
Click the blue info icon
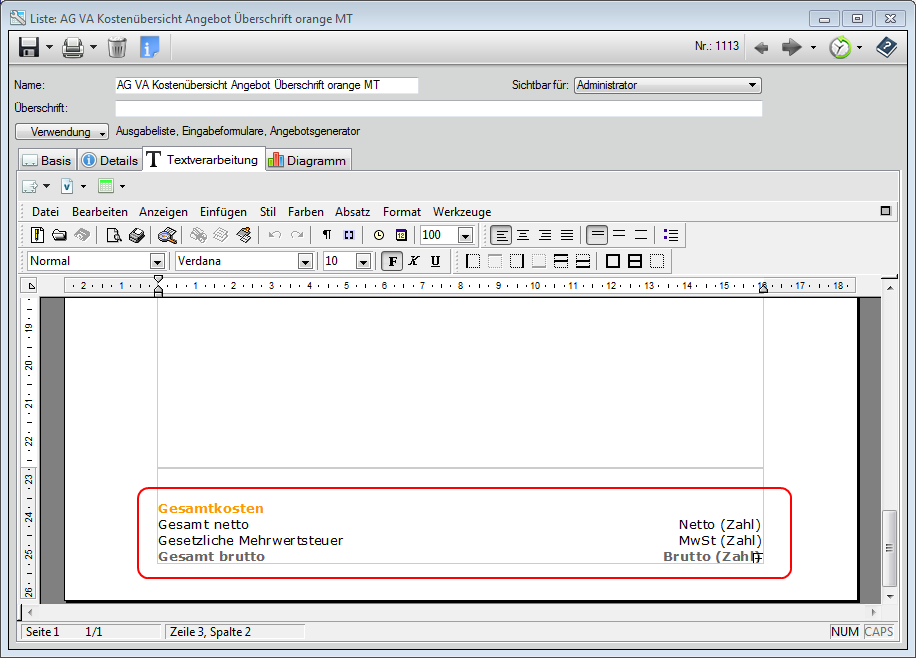[x=149, y=47]
